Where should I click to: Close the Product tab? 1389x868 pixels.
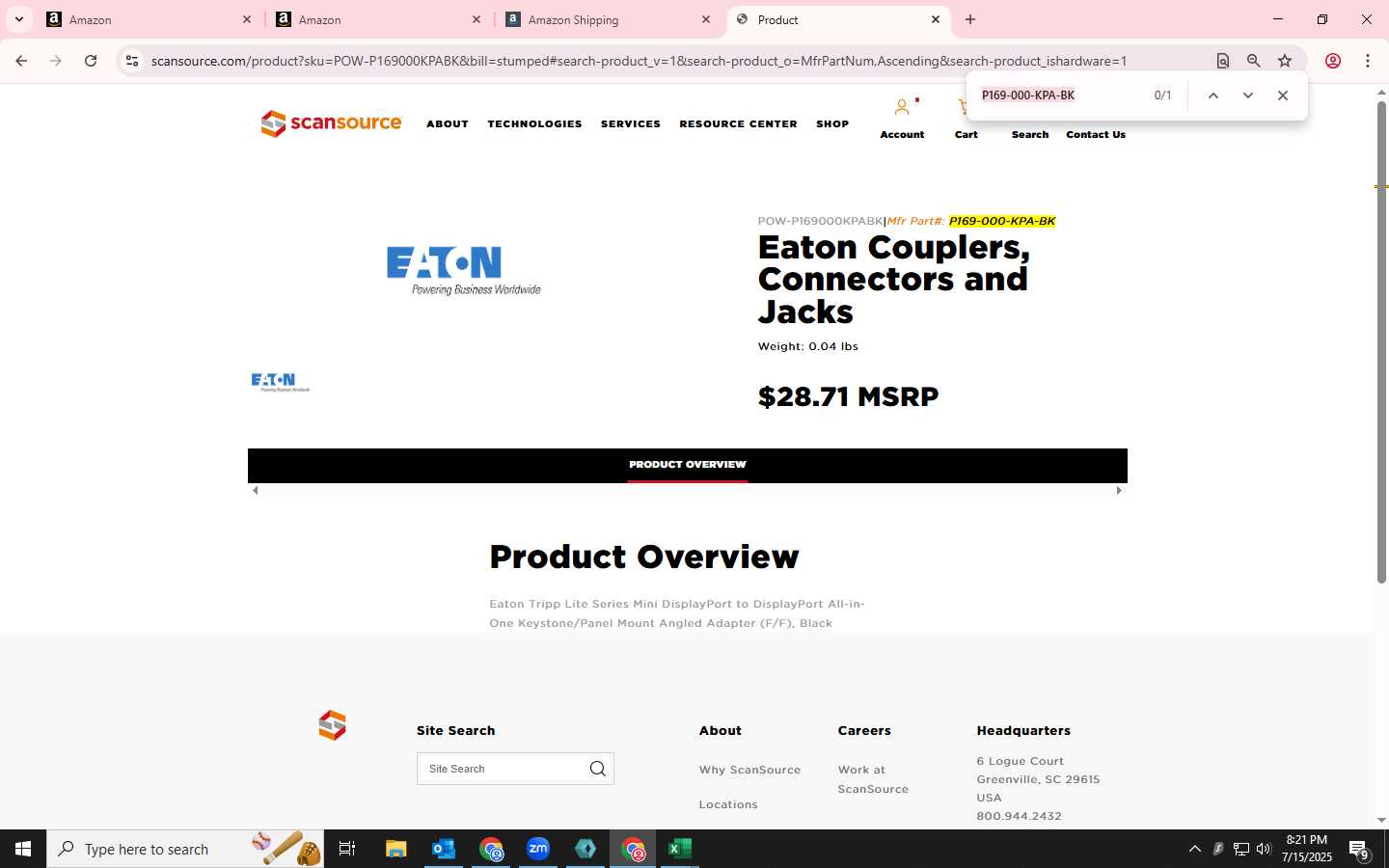point(936,19)
